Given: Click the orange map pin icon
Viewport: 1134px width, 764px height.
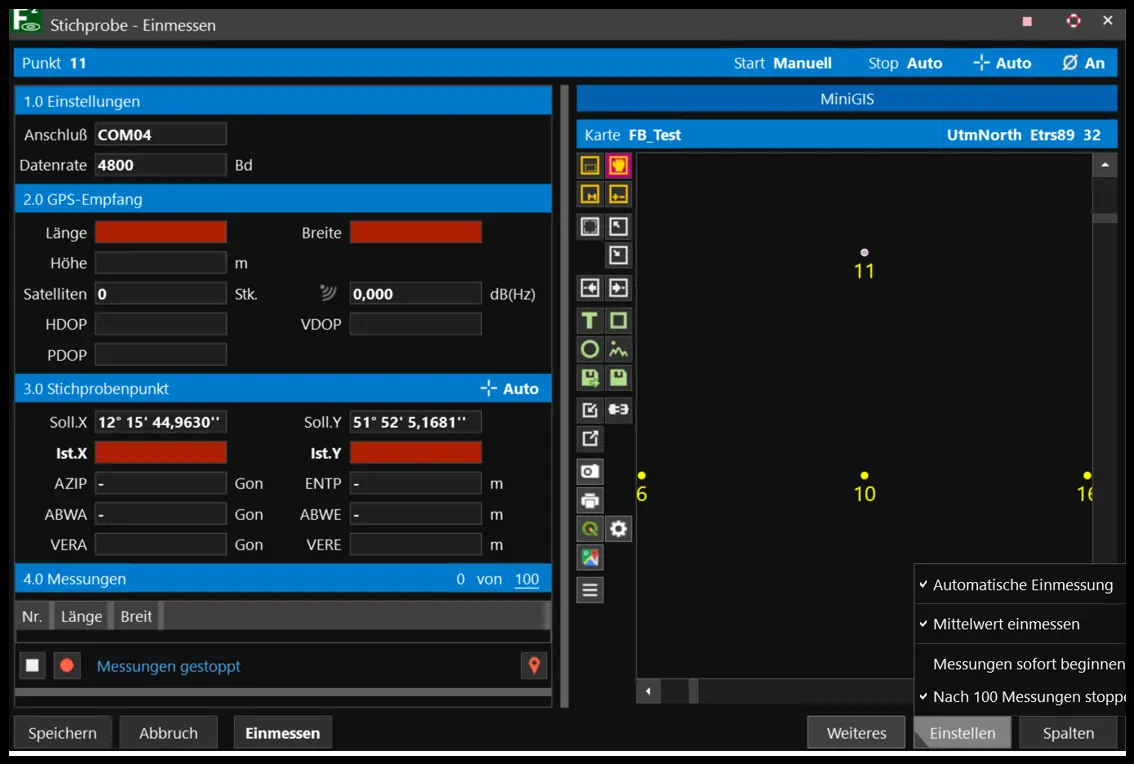Looking at the screenshot, I should pyautogui.click(x=534, y=666).
